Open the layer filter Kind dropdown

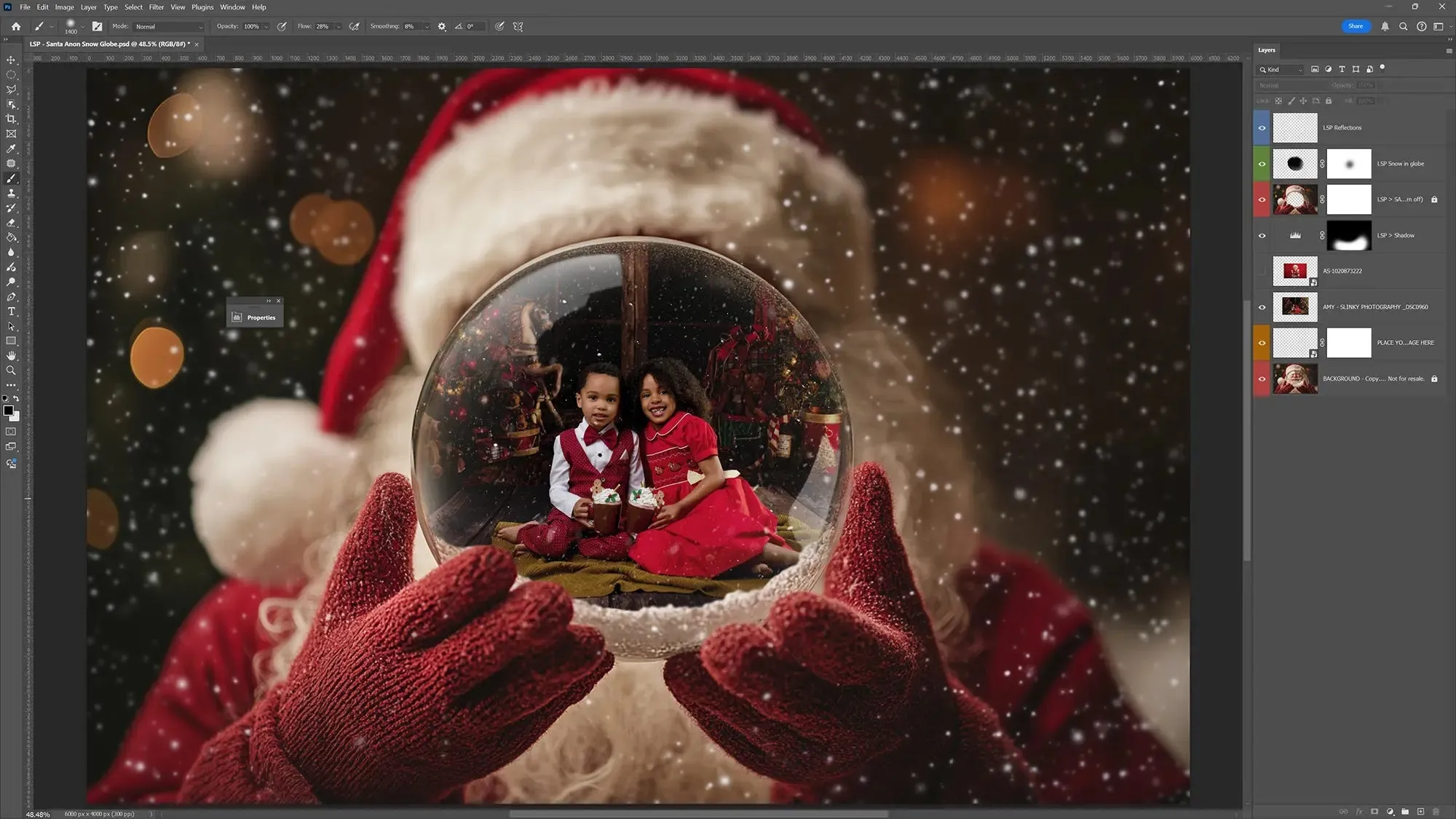1281,70
